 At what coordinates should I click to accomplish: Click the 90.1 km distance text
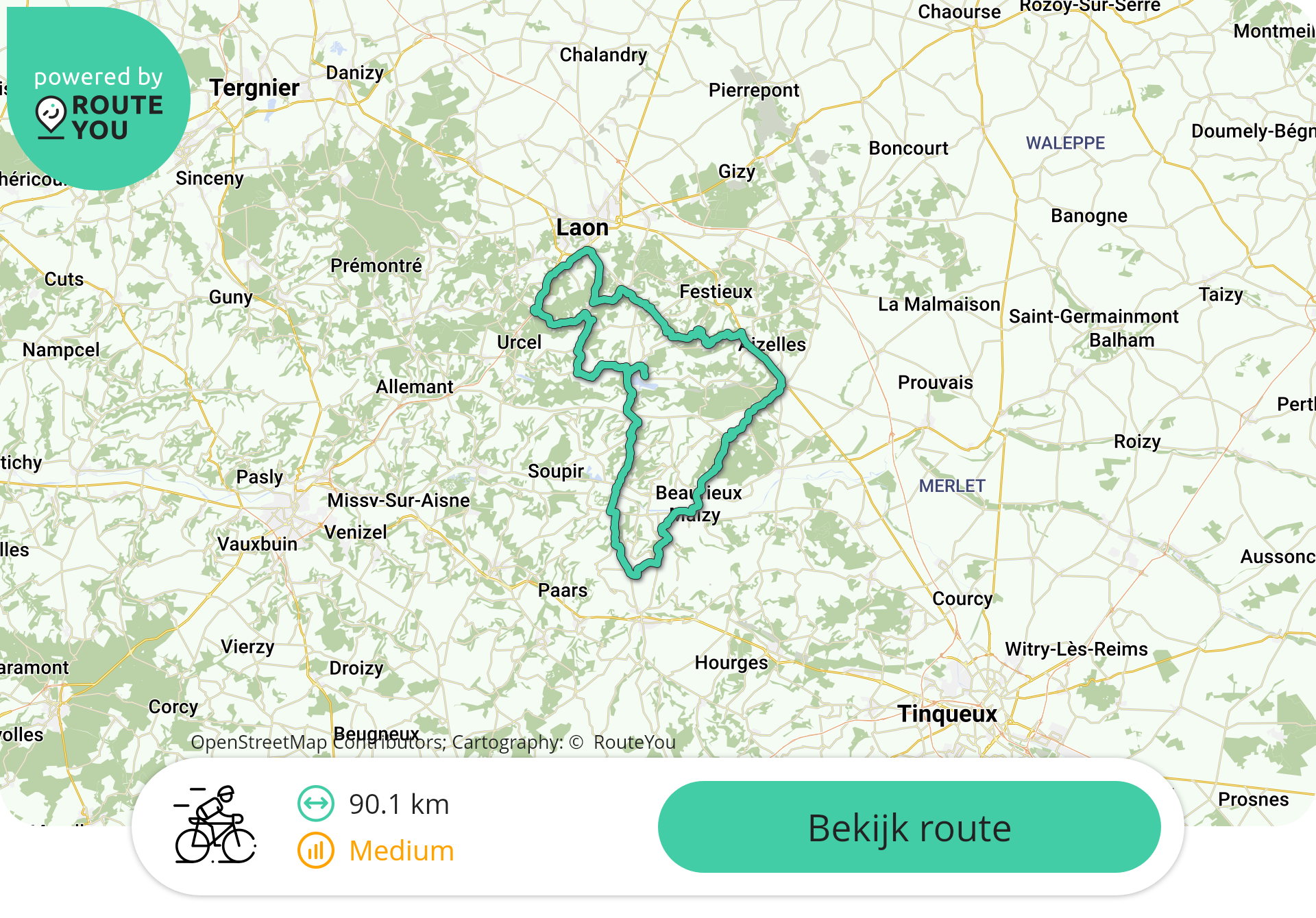(x=399, y=804)
